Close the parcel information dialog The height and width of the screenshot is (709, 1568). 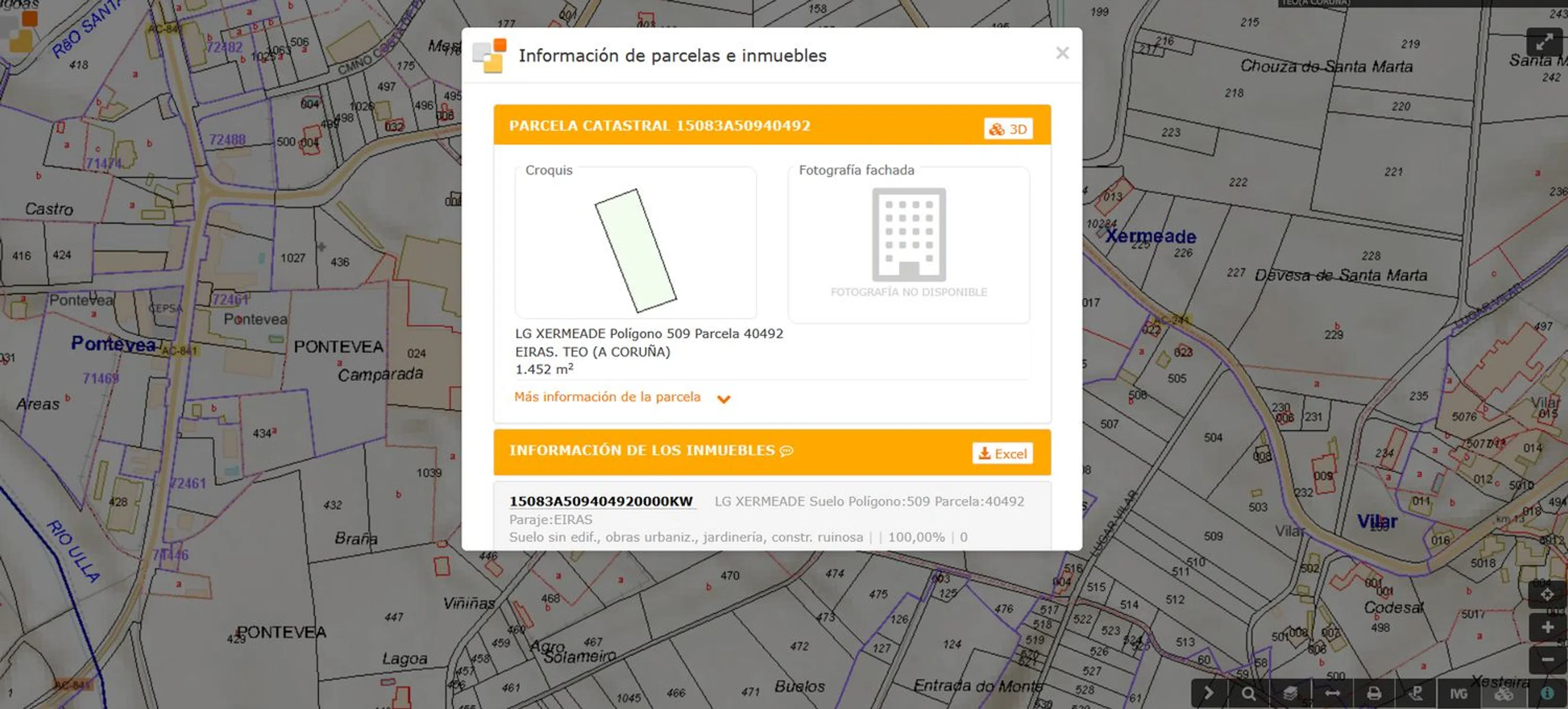tap(1062, 53)
